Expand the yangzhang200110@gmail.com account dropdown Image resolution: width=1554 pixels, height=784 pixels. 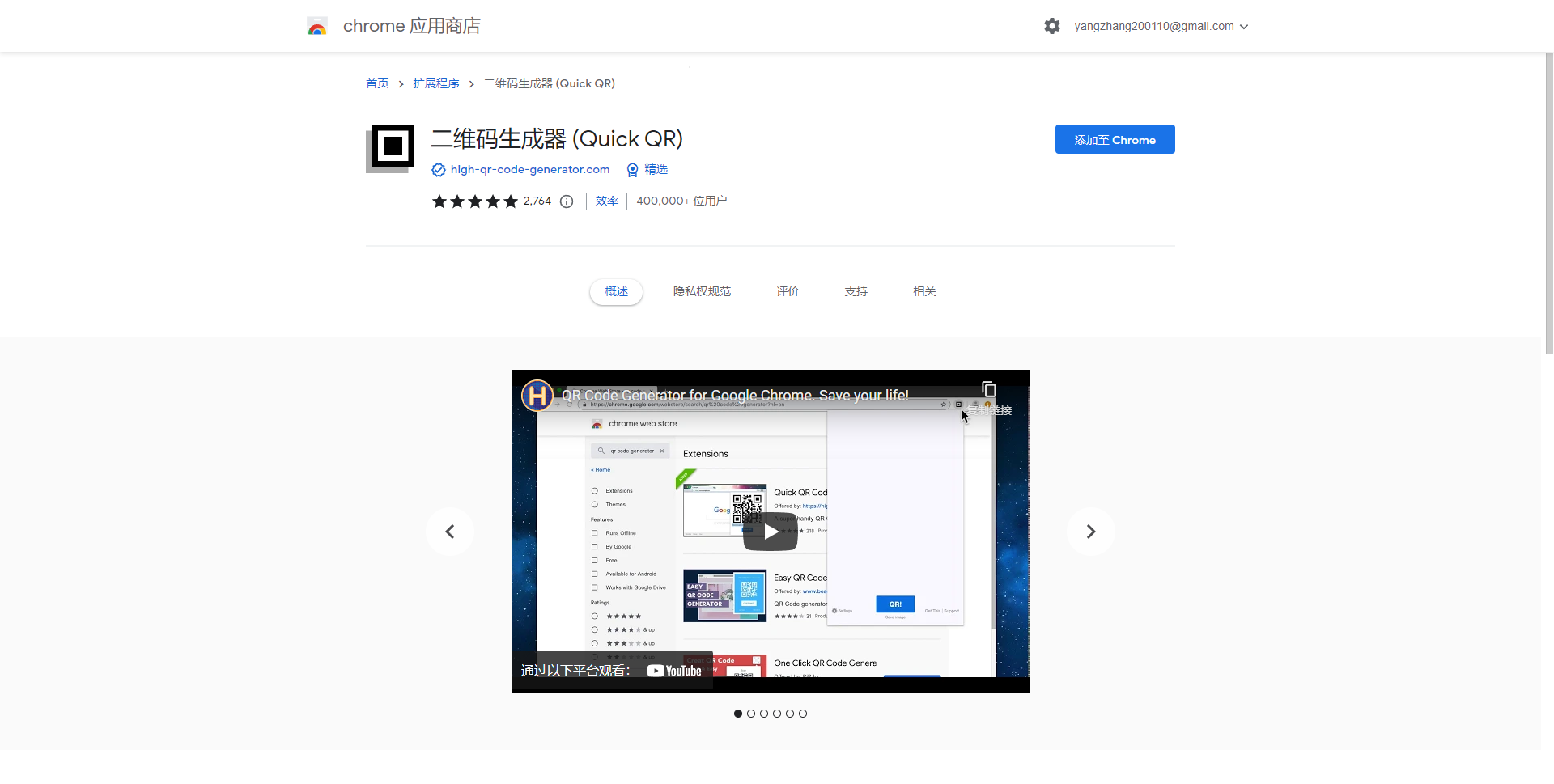[1161, 26]
